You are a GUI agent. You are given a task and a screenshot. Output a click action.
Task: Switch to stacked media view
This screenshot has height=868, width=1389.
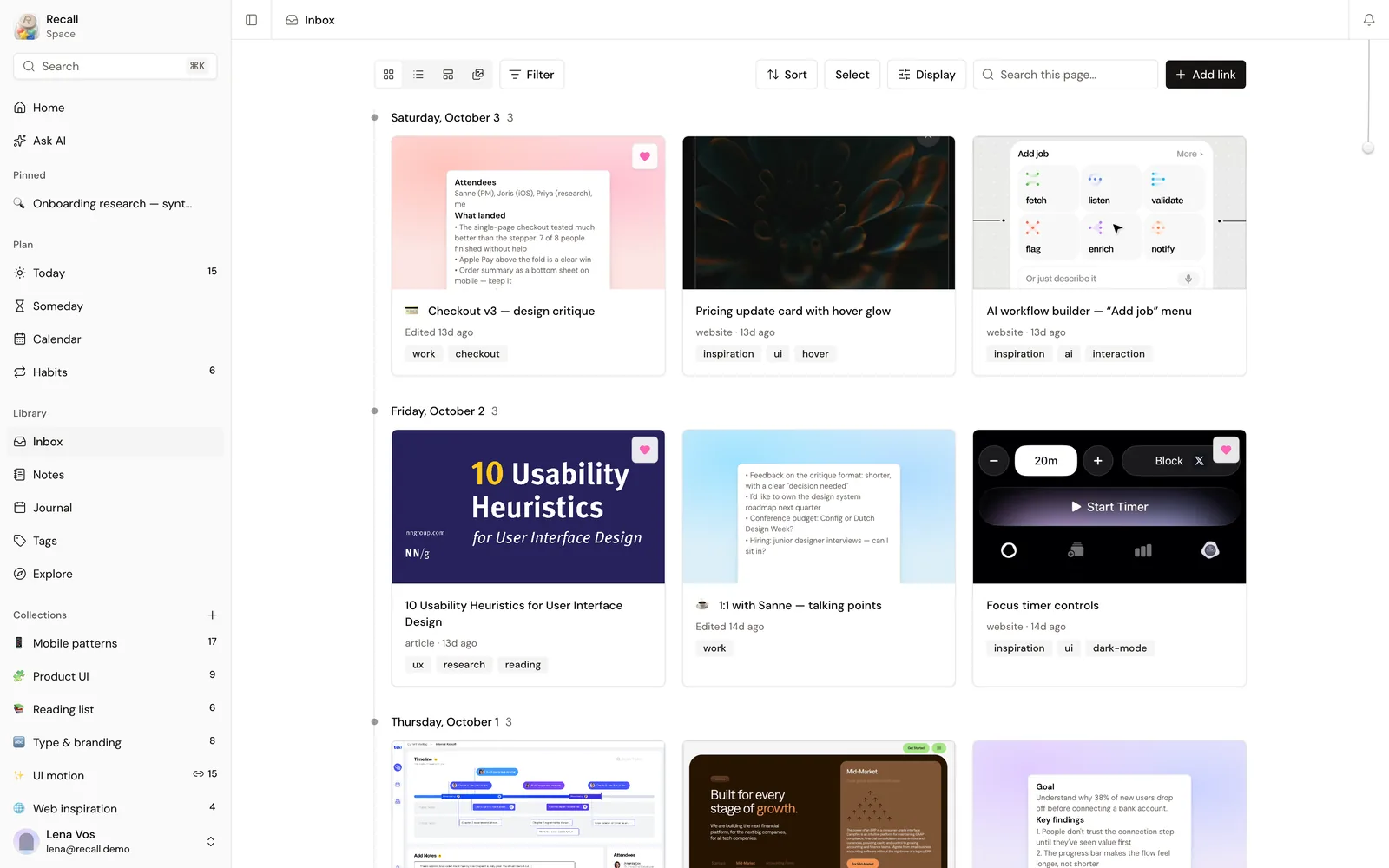[x=477, y=75]
